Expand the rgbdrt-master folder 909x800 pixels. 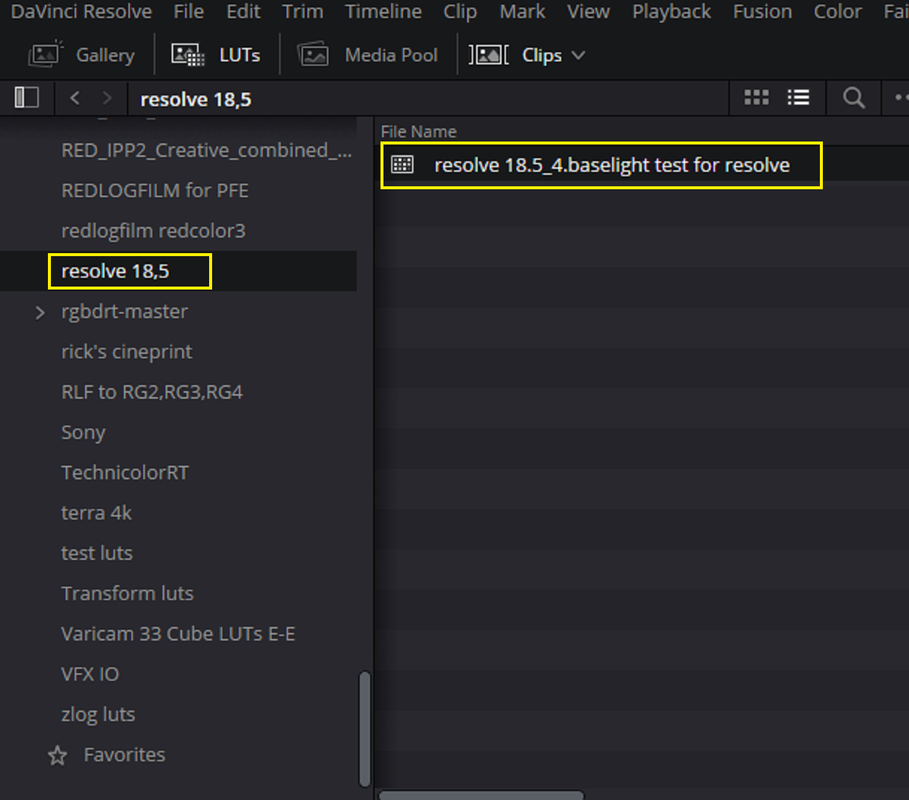(x=40, y=312)
